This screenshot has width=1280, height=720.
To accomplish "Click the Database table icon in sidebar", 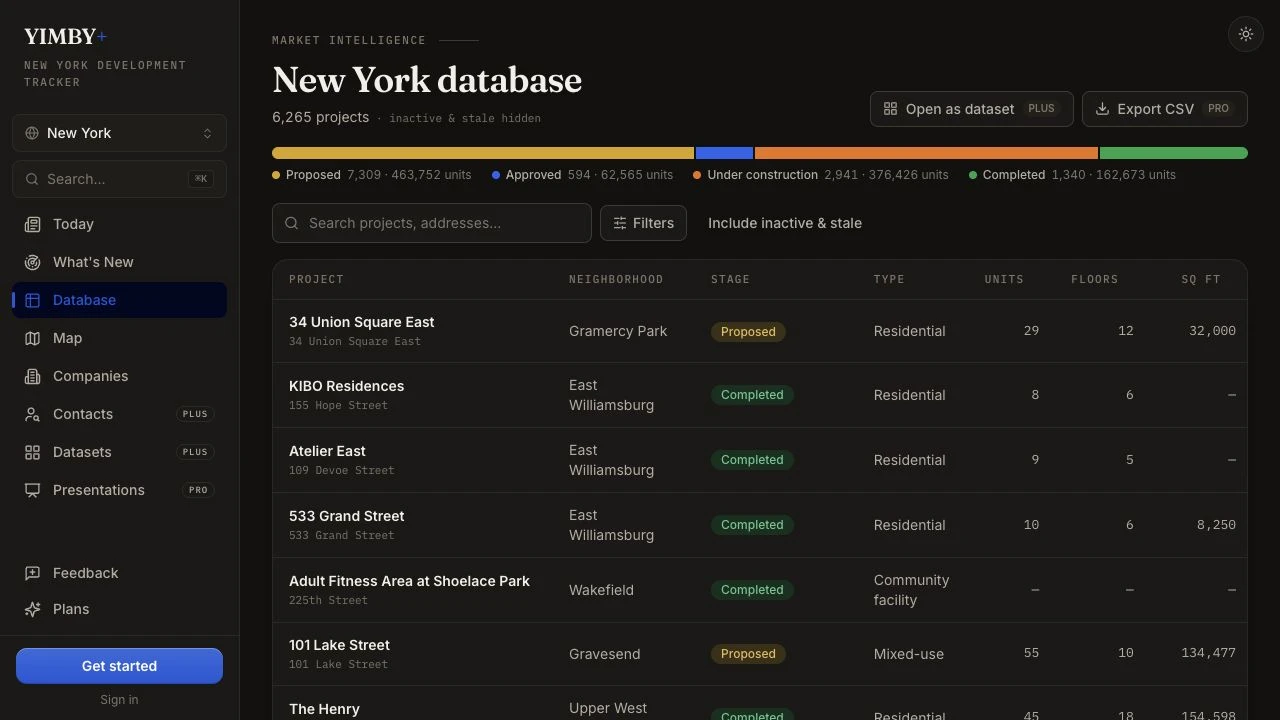I will tap(33, 300).
